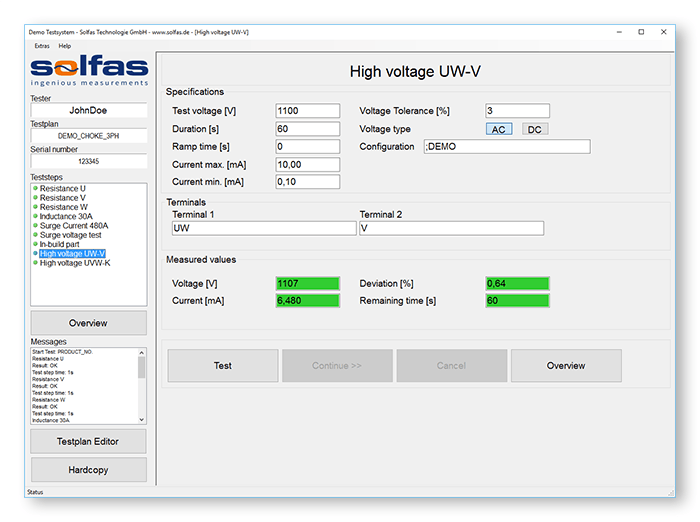Click green status dot of High voltage UVW-K
700x522 pixels.
(x=35, y=263)
